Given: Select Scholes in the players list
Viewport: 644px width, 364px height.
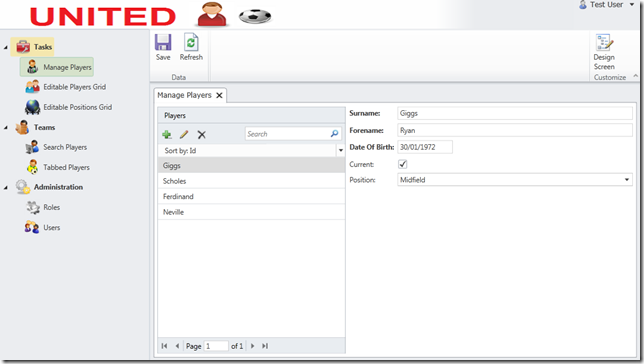Looking at the screenshot, I should point(251,181).
